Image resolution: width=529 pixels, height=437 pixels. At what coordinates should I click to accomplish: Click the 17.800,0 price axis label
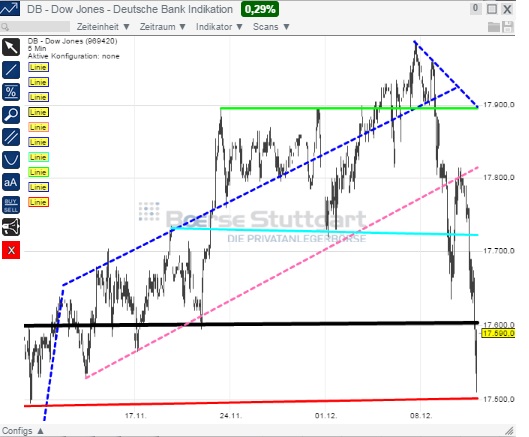point(499,177)
